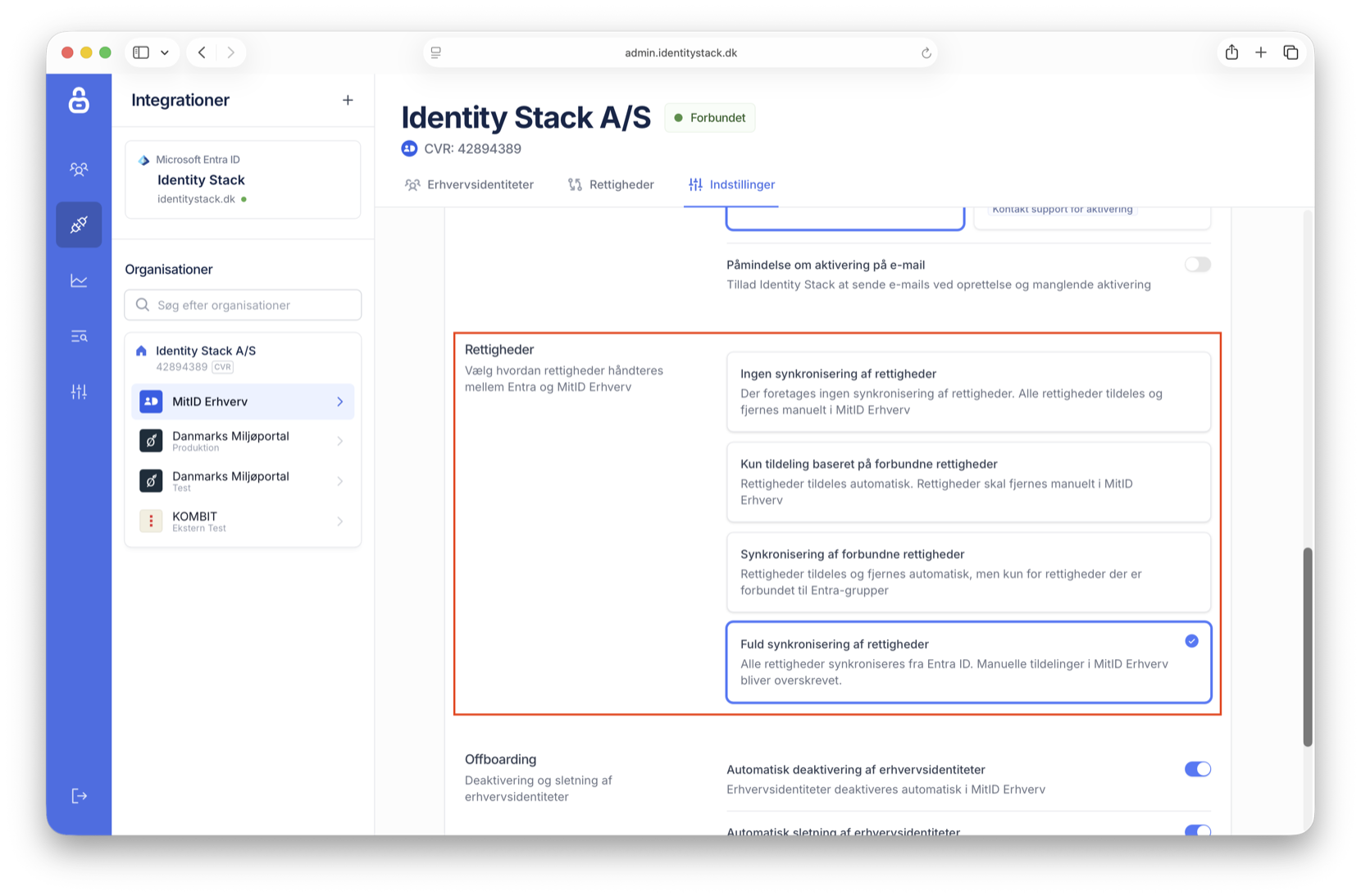The image size is (1361, 896).
Task: Click the CVR: 42894389 text
Action: click(x=472, y=148)
